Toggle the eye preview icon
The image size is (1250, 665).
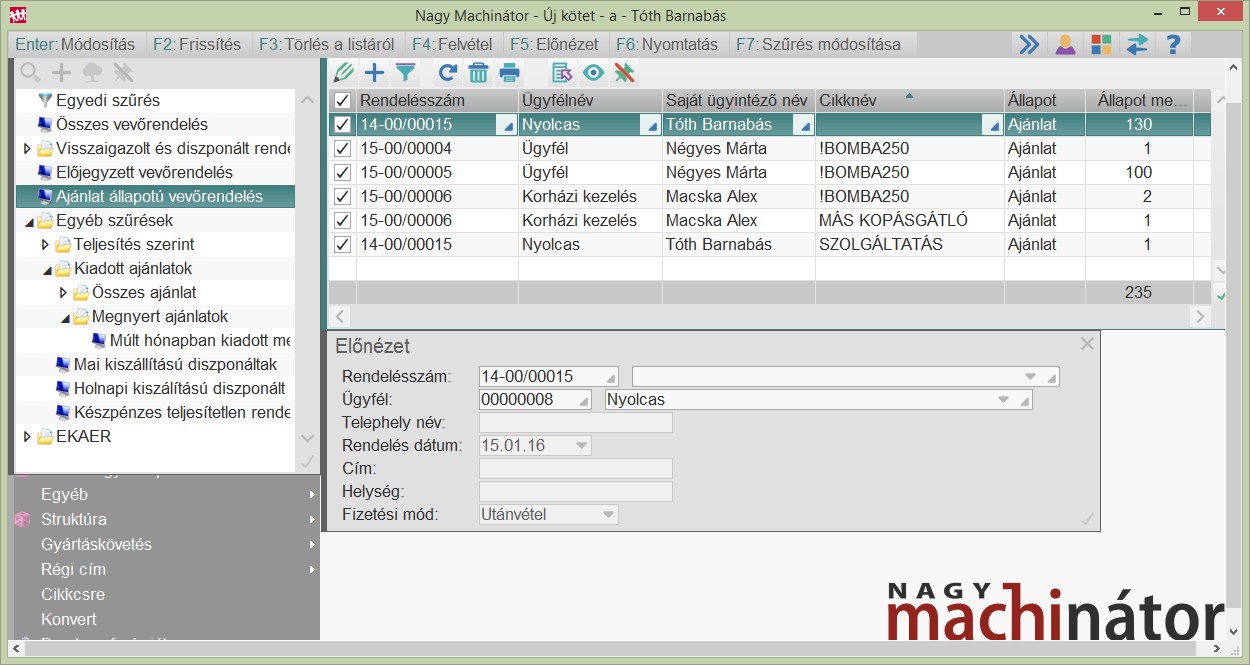(594, 72)
